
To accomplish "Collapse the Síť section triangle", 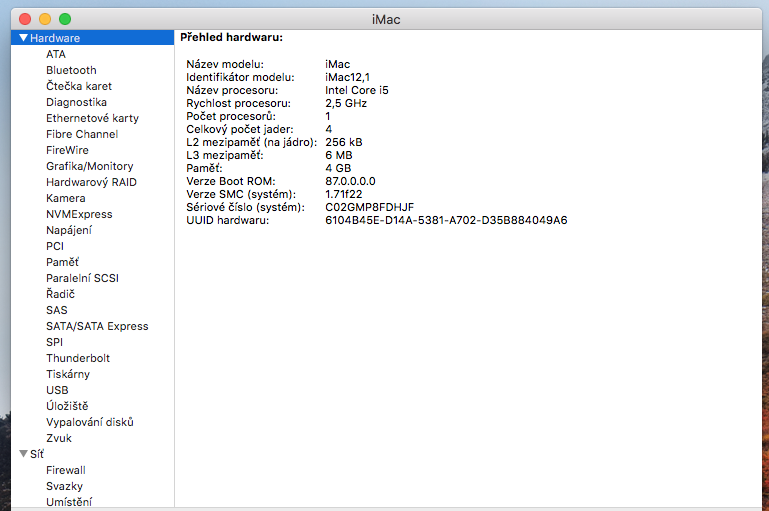I will pyautogui.click(x=24, y=454).
